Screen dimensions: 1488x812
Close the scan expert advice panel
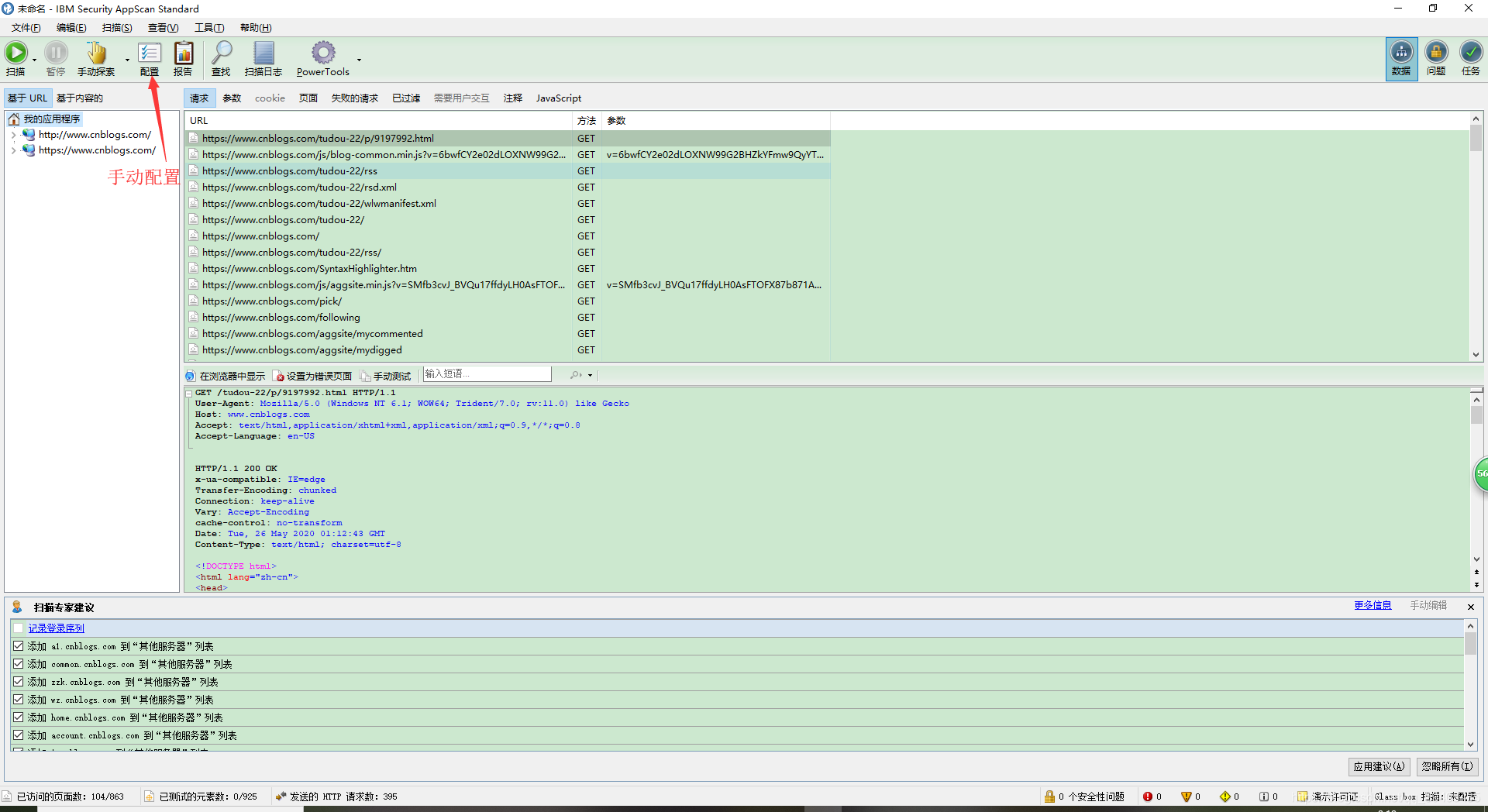click(1470, 607)
